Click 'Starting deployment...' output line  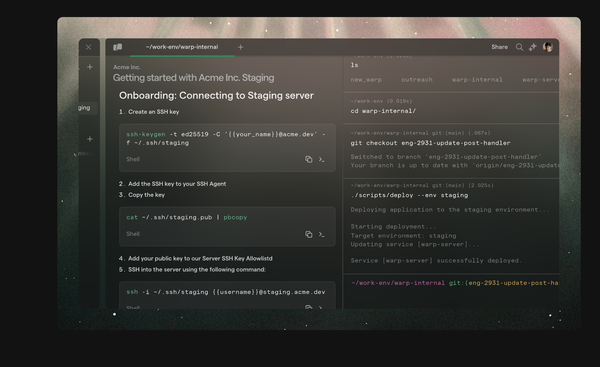[393, 227]
